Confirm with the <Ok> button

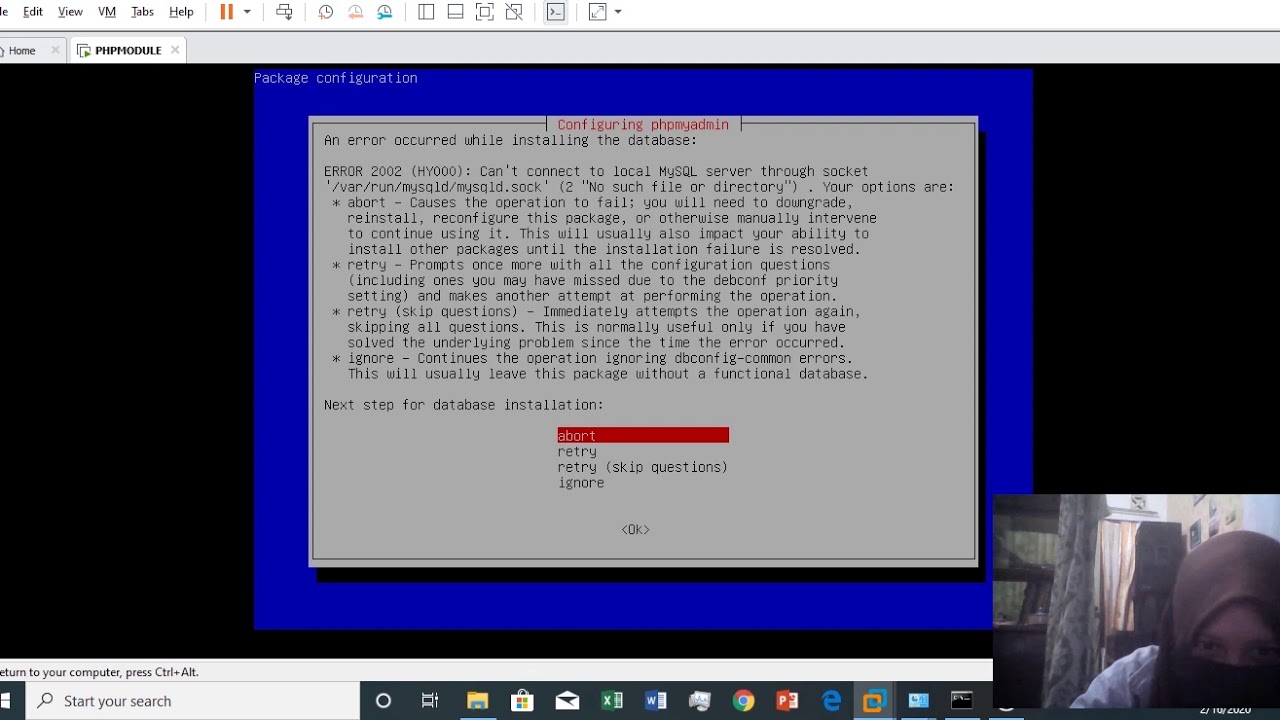coord(635,529)
